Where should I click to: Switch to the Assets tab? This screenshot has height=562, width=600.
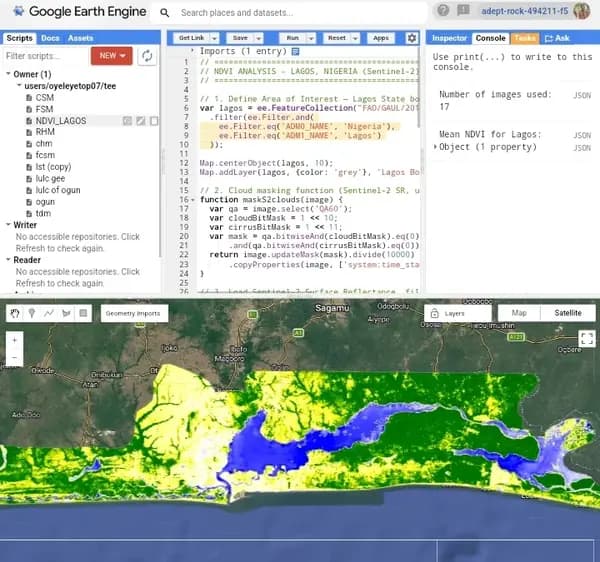pos(80,38)
